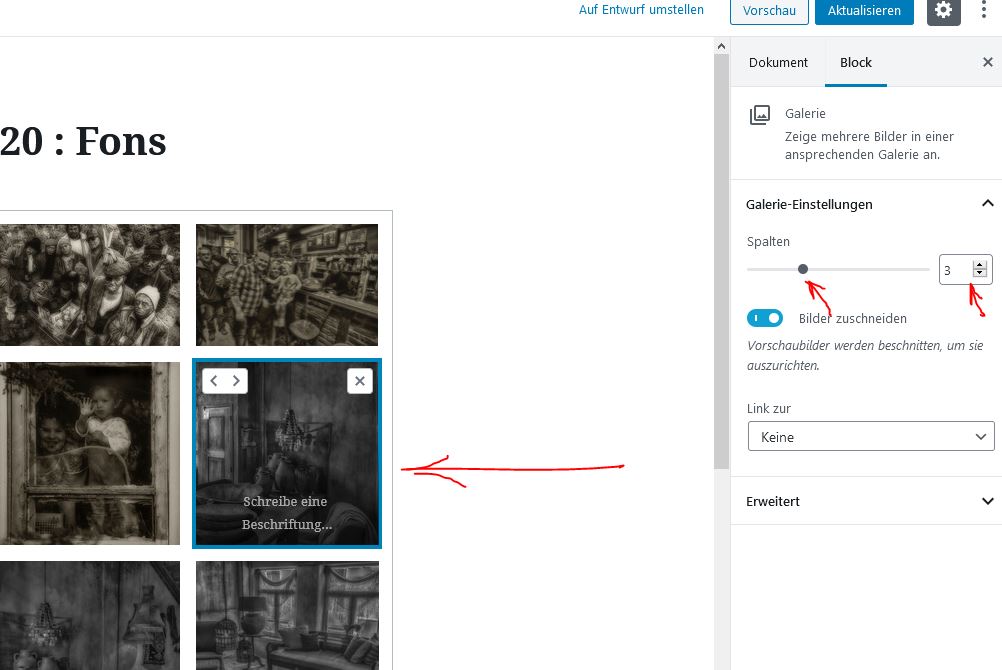Remove selected image with X button

click(x=360, y=381)
